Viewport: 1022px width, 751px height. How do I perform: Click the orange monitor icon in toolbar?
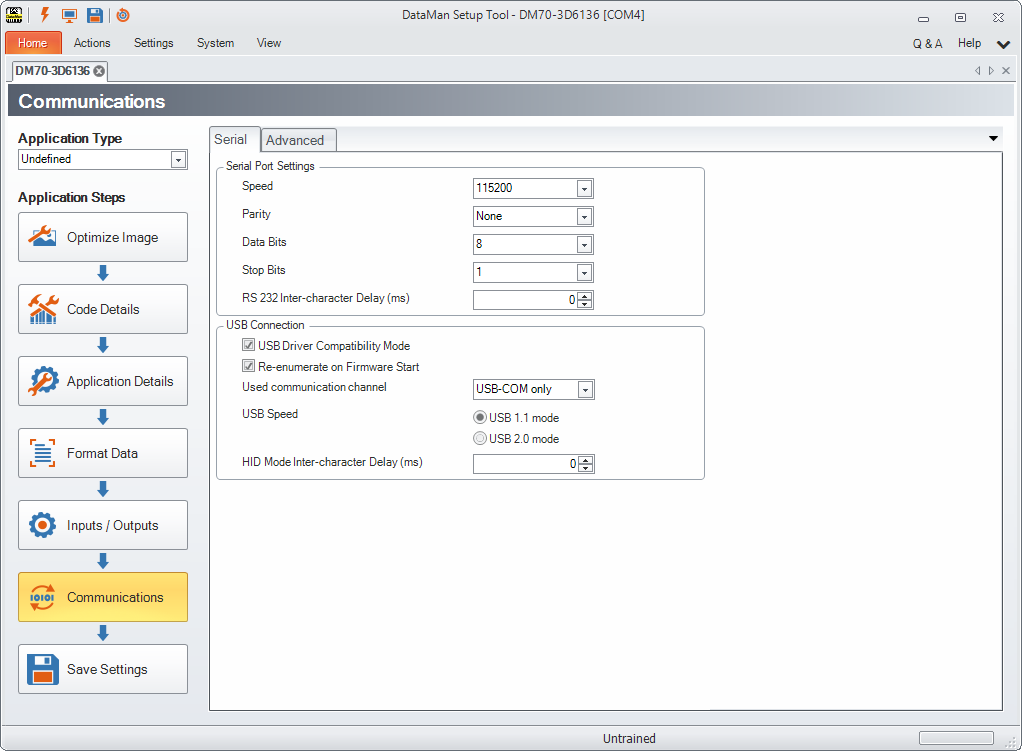pos(69,15)
